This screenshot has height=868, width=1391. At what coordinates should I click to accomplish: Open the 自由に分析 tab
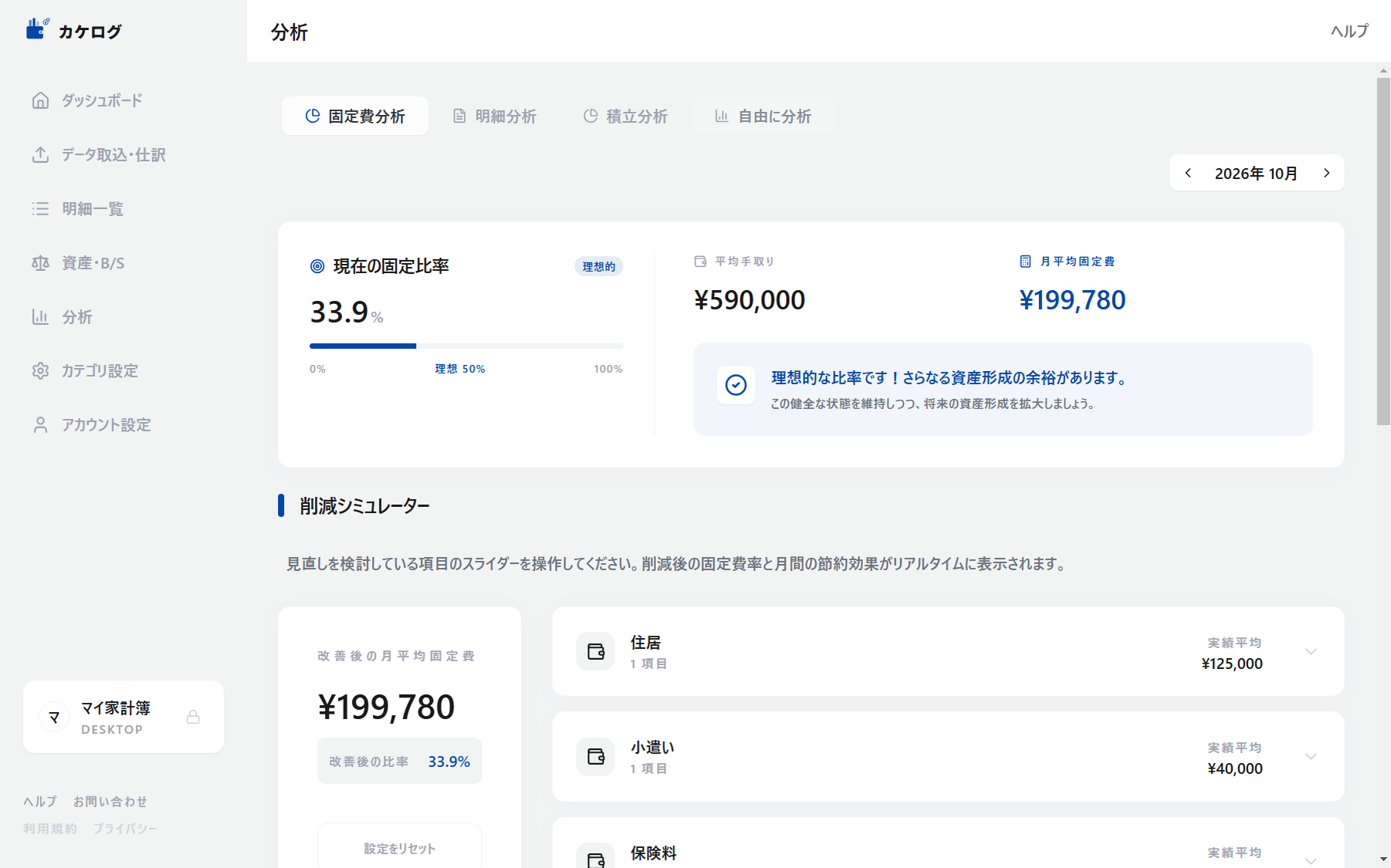point(763,116)
